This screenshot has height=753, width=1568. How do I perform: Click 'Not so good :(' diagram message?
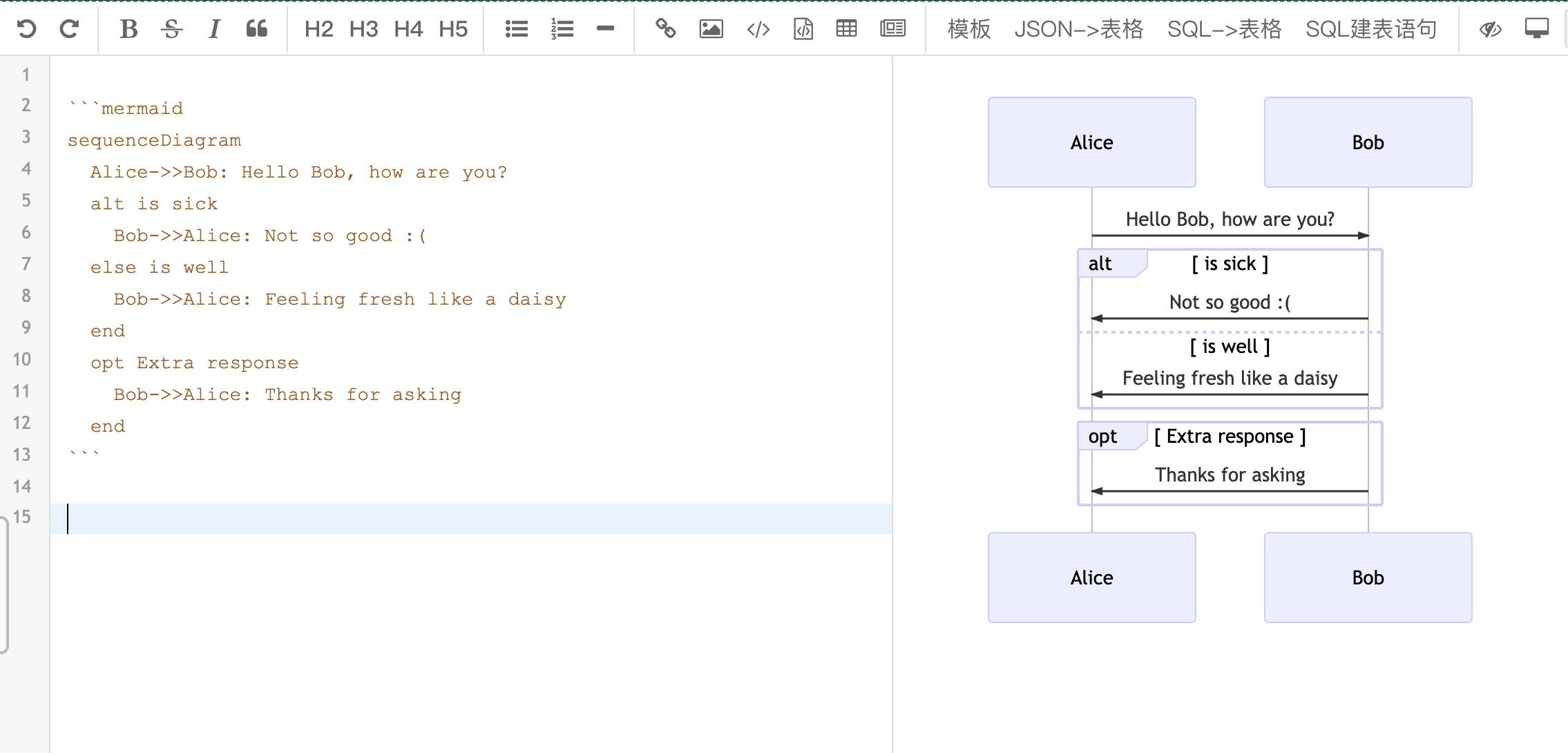(x=1230, y=303)
